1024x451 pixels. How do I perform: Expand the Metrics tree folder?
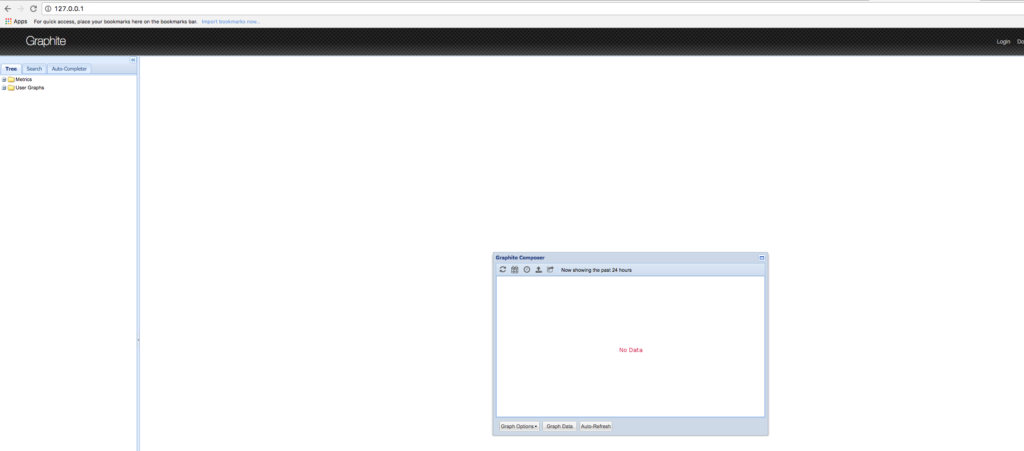click(x=4, y=79)
